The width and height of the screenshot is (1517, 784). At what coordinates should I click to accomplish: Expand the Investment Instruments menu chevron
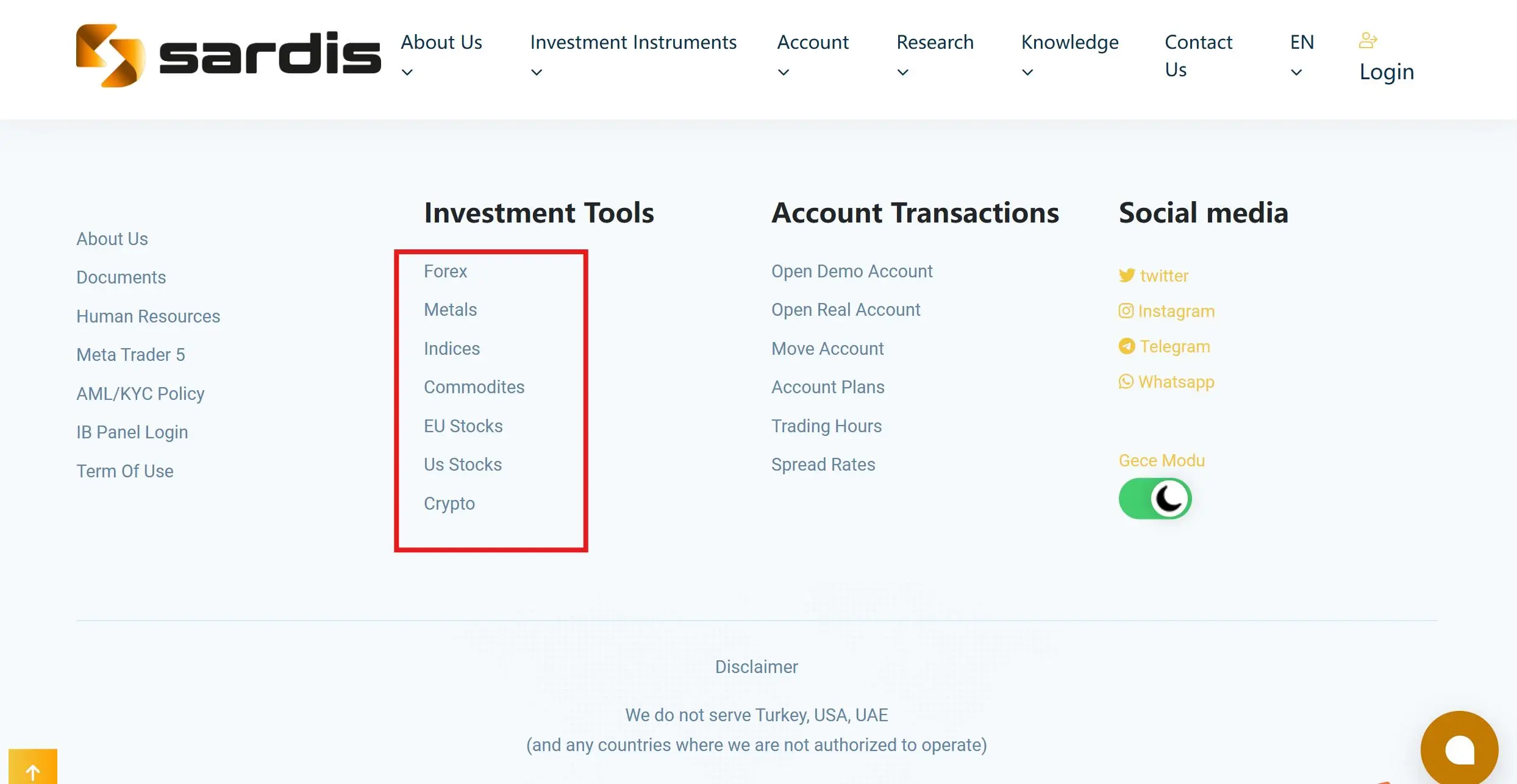tap(537, 73)
